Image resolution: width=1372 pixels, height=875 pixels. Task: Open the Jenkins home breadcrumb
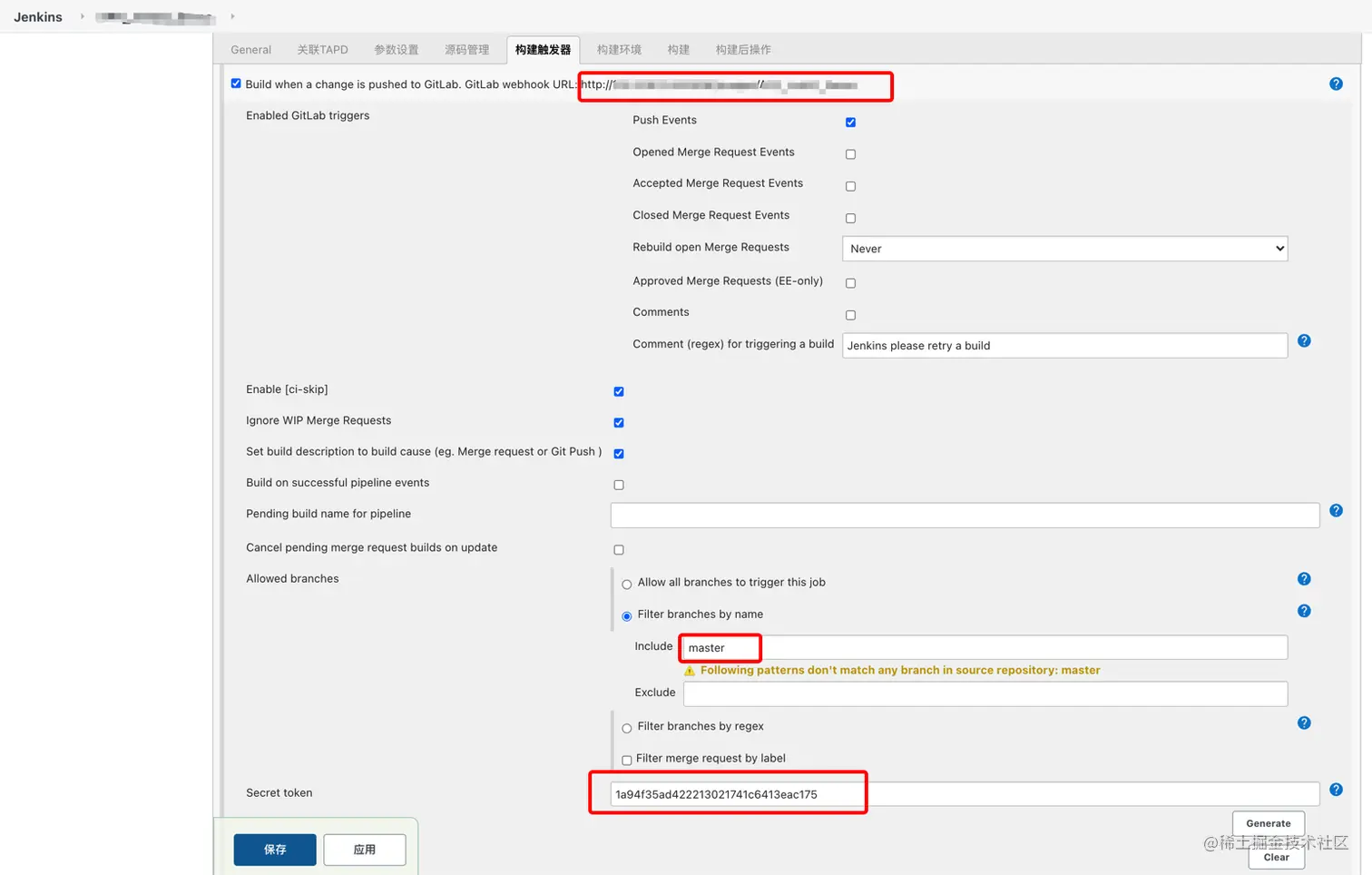coord(38,16)
